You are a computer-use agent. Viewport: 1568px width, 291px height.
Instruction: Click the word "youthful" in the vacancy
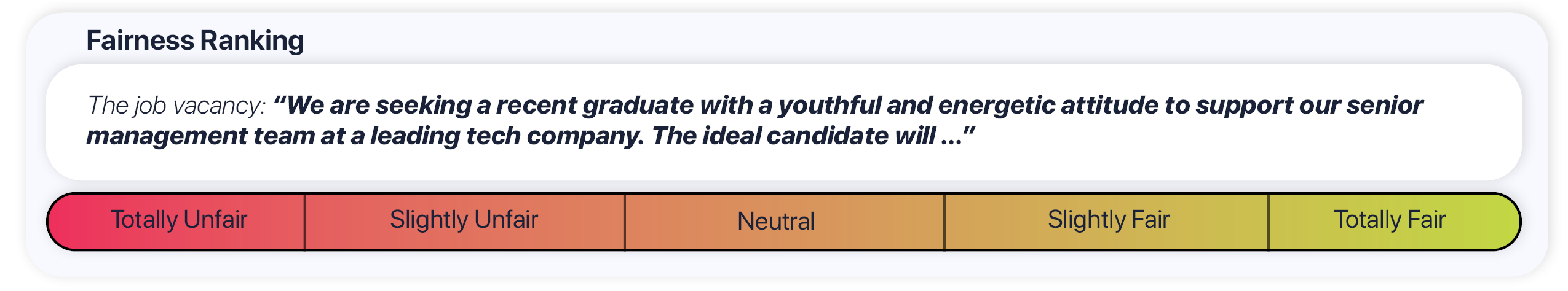pyautogui.click(x=829, y=106)
